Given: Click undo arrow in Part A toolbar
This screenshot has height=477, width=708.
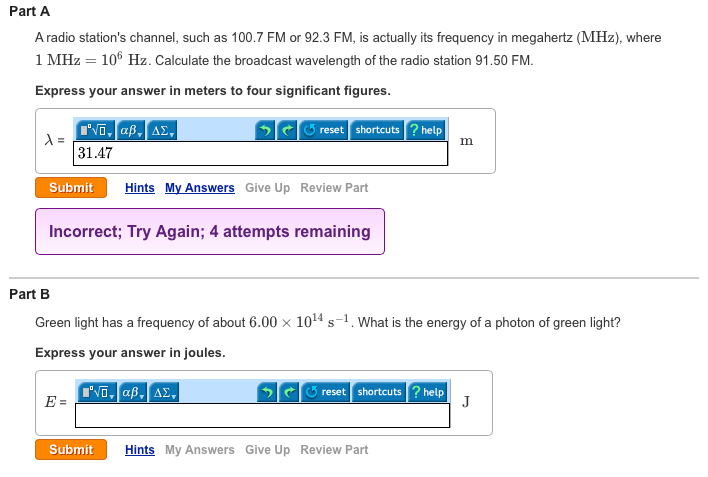Looking at the screenshot, I should point(265,130).
